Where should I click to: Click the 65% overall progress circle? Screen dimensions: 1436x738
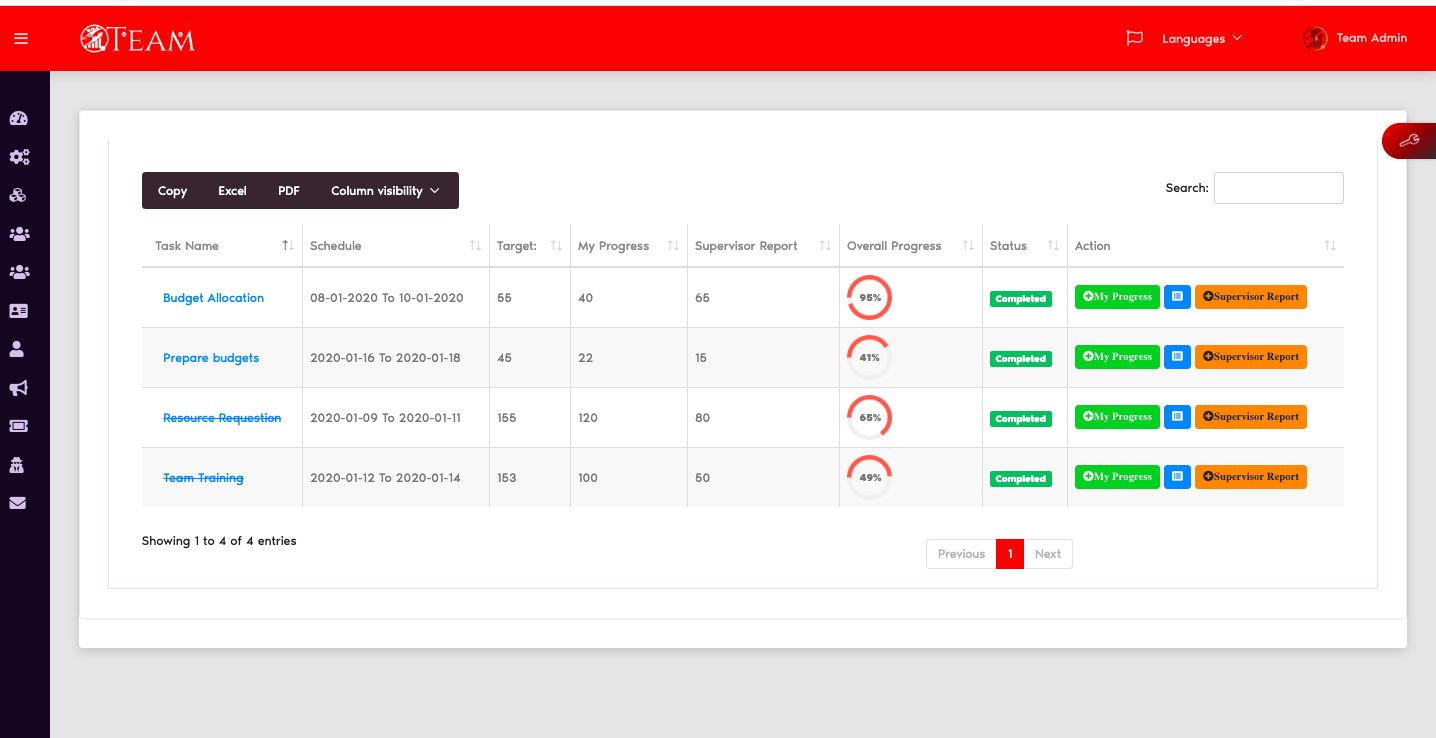coord(869,418)
